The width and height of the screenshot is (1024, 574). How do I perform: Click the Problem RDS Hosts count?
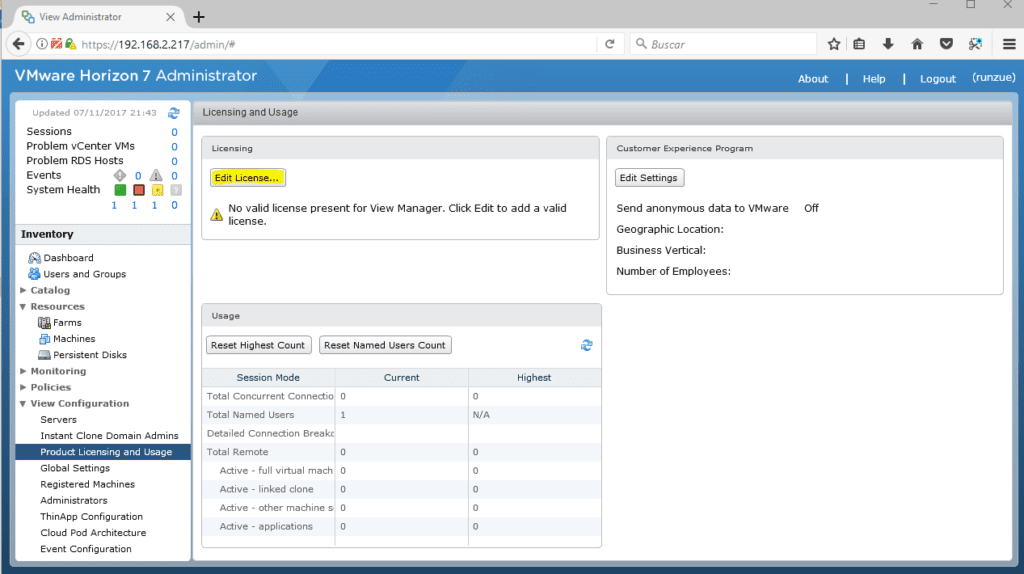pos(174,161)
